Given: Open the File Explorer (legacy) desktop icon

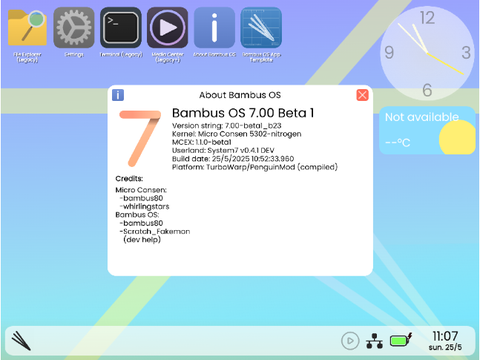Looking at the screenshot, I should pyautogui.click(x=27, y=27).
